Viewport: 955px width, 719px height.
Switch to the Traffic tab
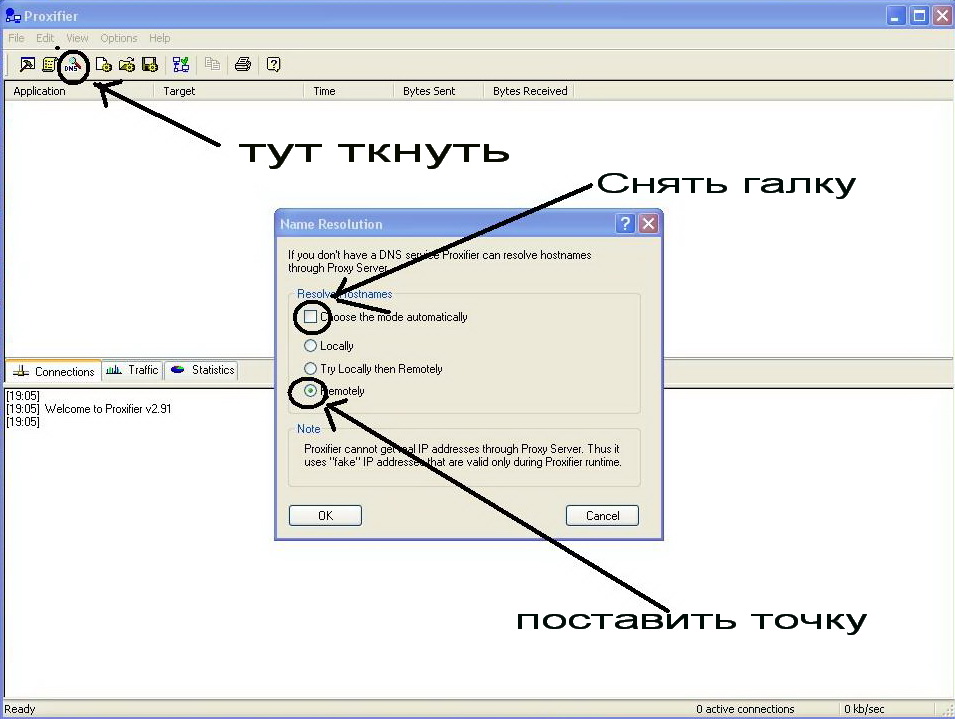(x=132, y=370)
